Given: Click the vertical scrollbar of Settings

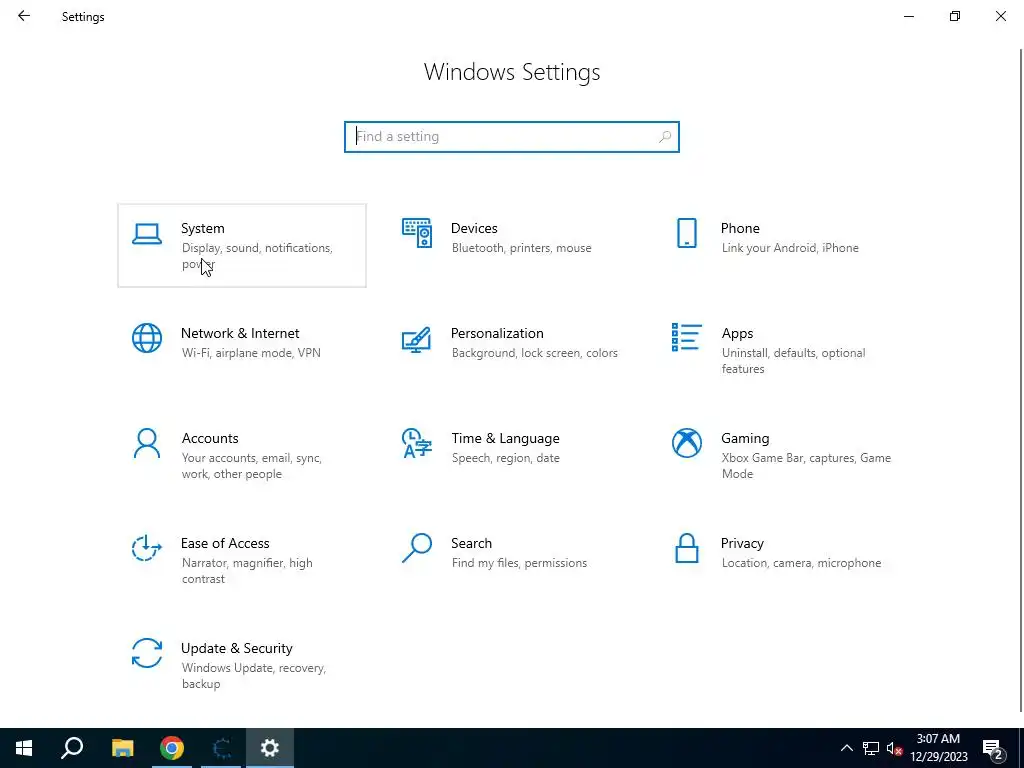Looking at the screenshot, I should [x=1021, y=379].
